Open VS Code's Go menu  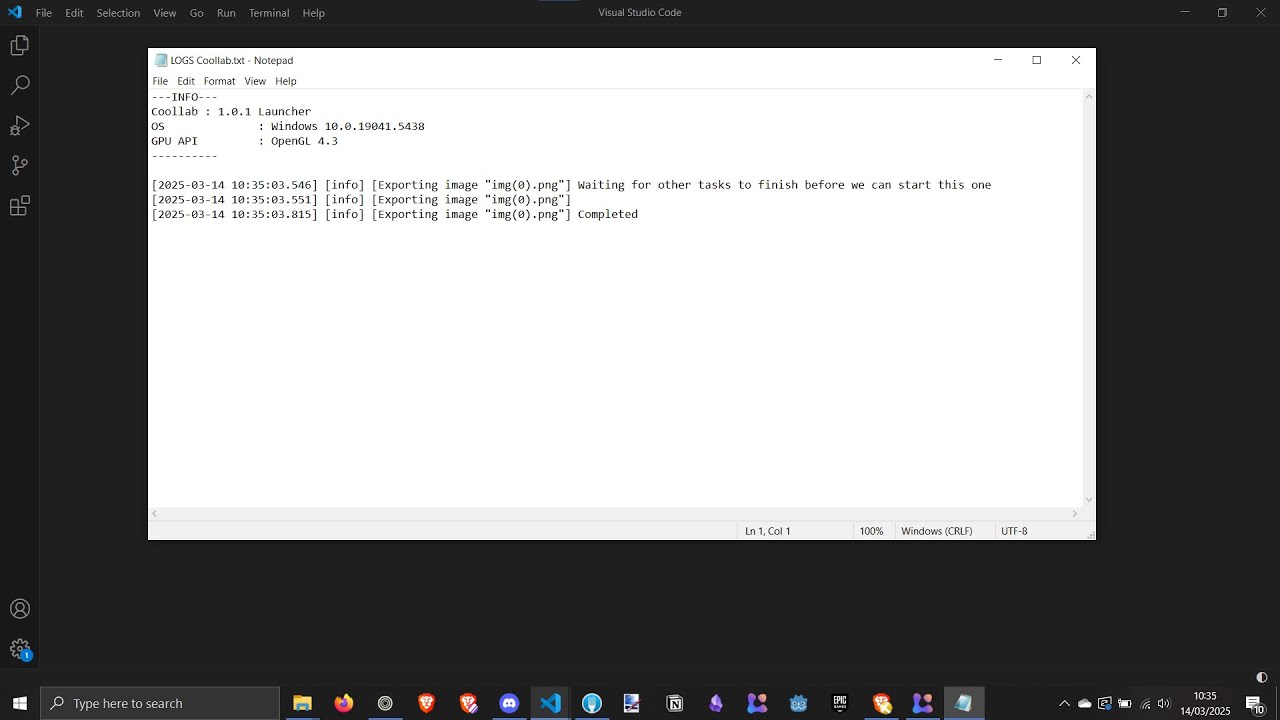(196, 13)
